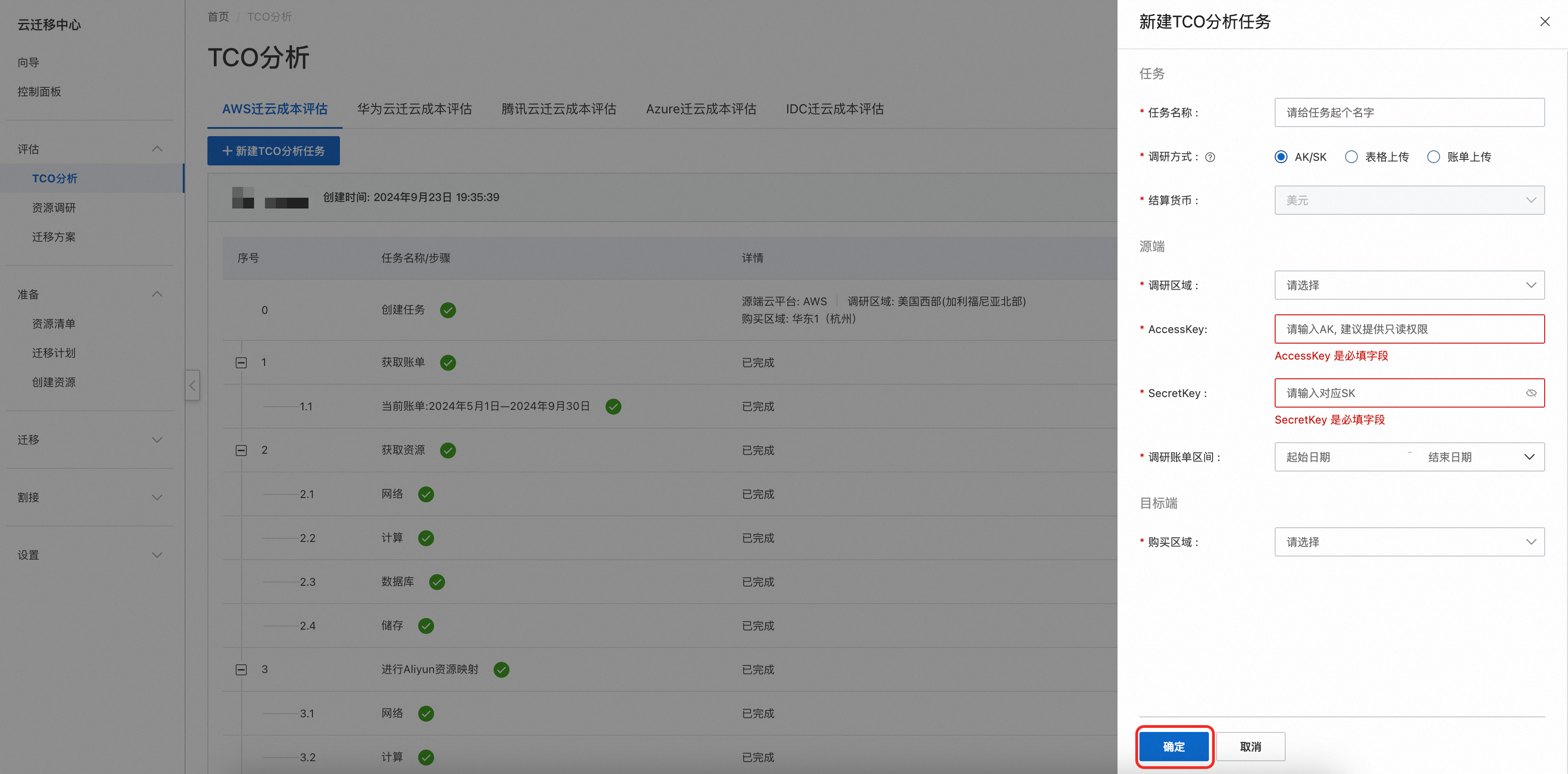Screen dimensions: 1568x774
Task: Click the check icon in row 2.1 网络
Action: [426, 494]
